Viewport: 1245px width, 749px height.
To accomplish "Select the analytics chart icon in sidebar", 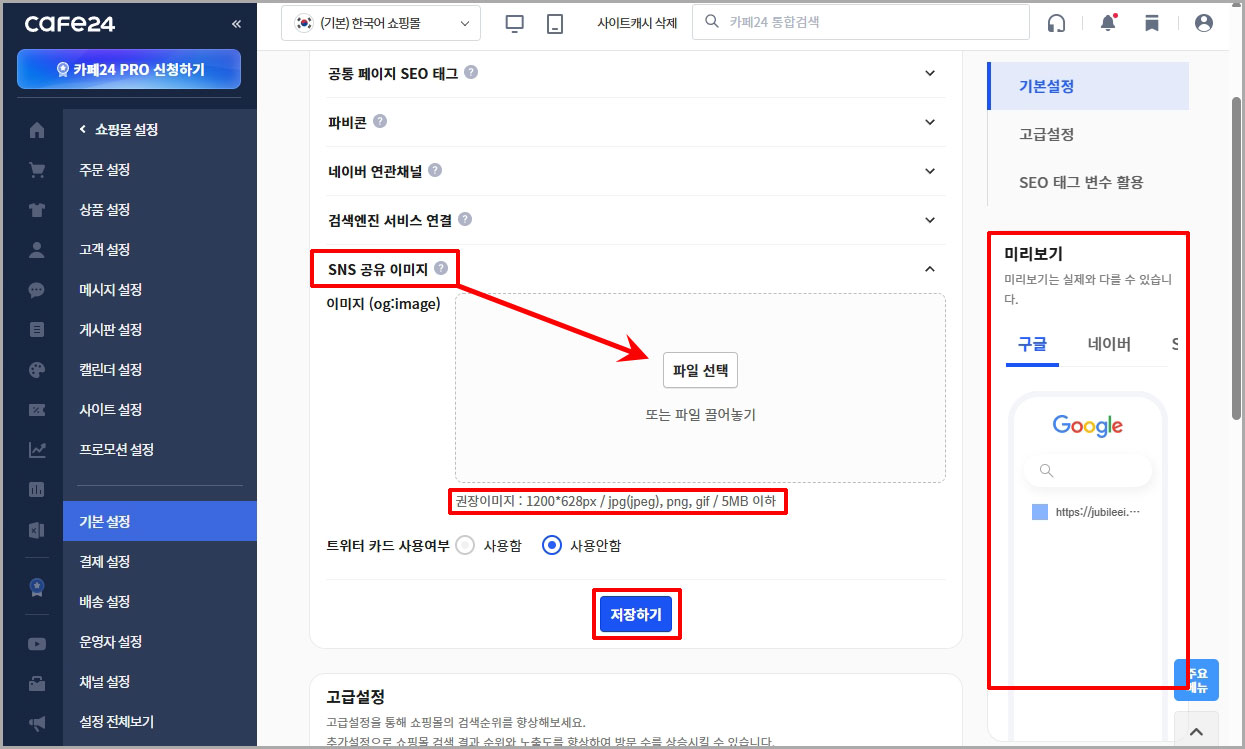I will (x=36, y=449).
